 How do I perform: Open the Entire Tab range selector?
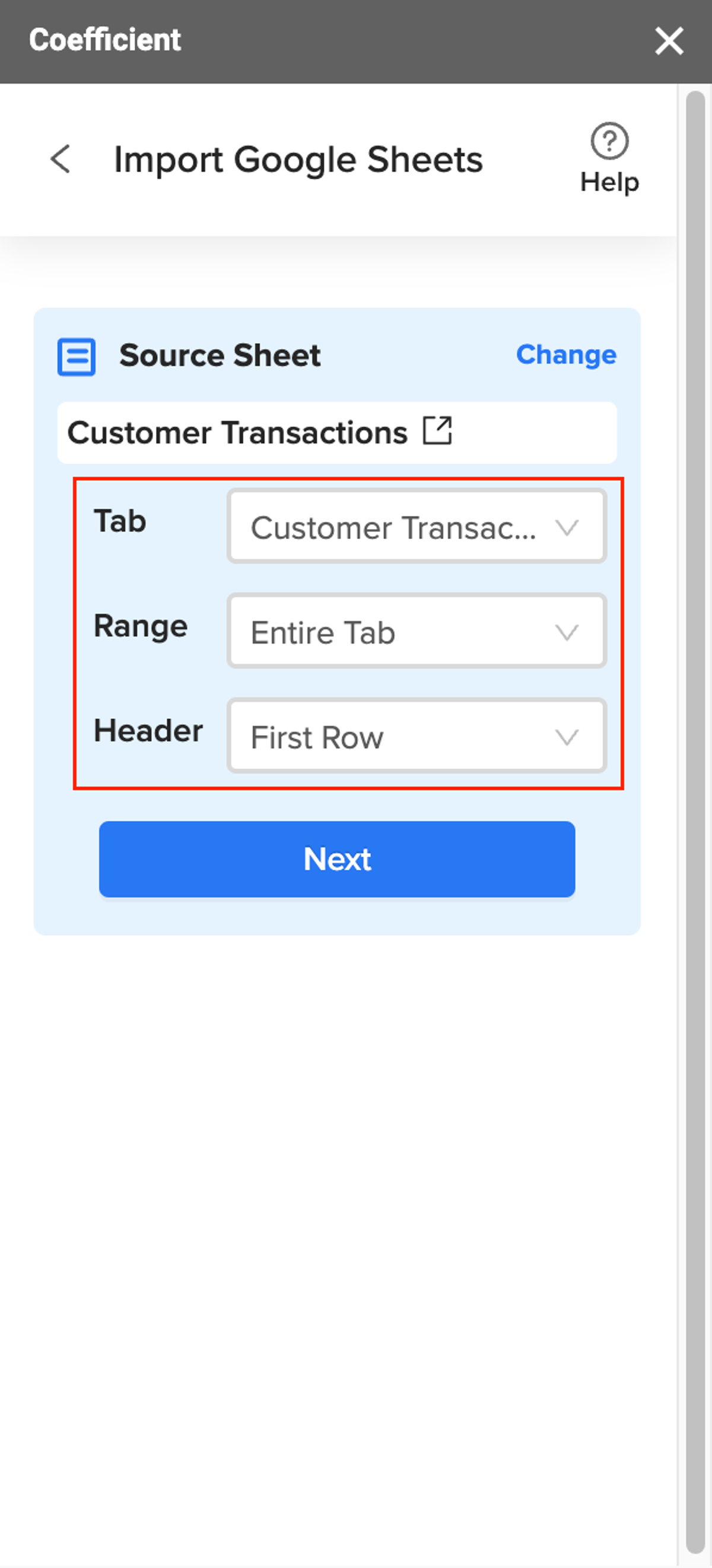417,631
